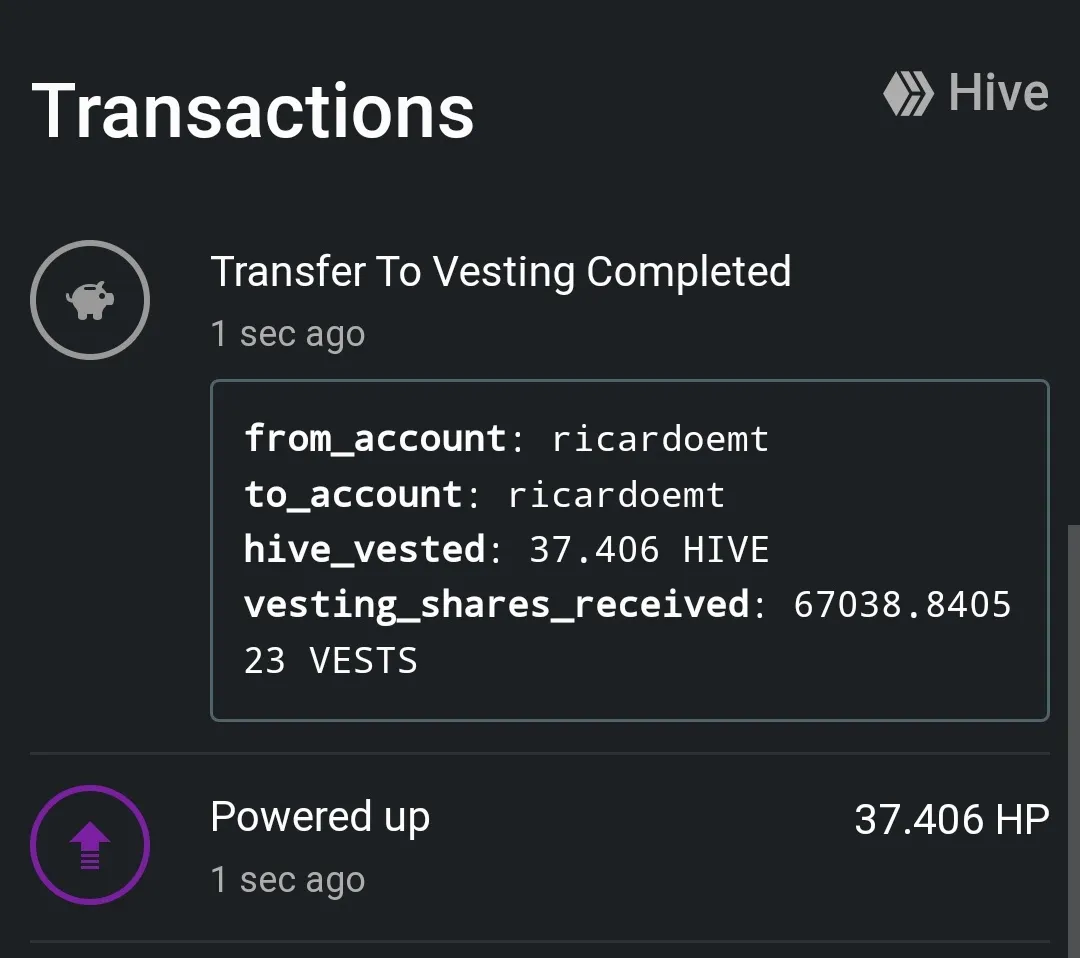Click the 23 VESTS text line

[x=331, y=660]
